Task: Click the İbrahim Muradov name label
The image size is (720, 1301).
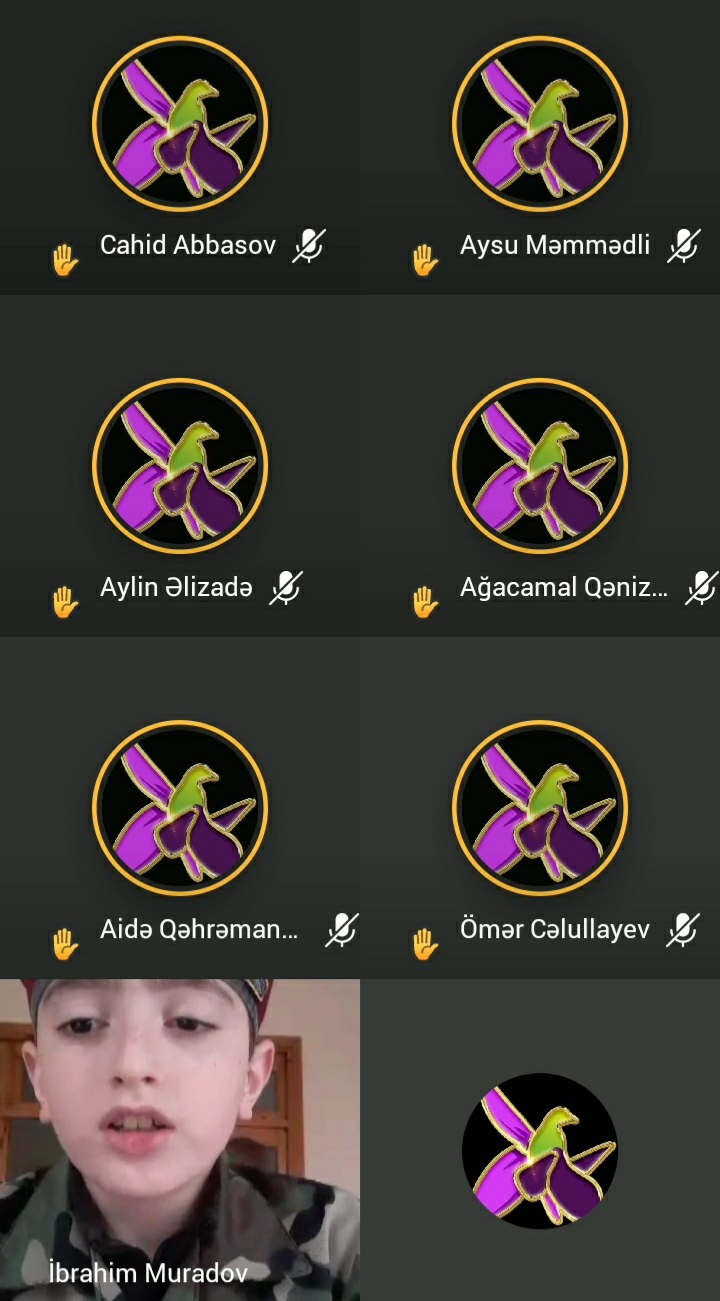Action: tap(148, 1272)
